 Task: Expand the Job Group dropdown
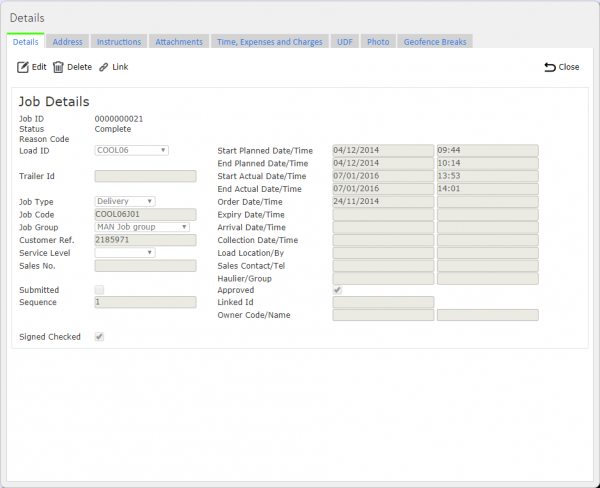[142, 227]
